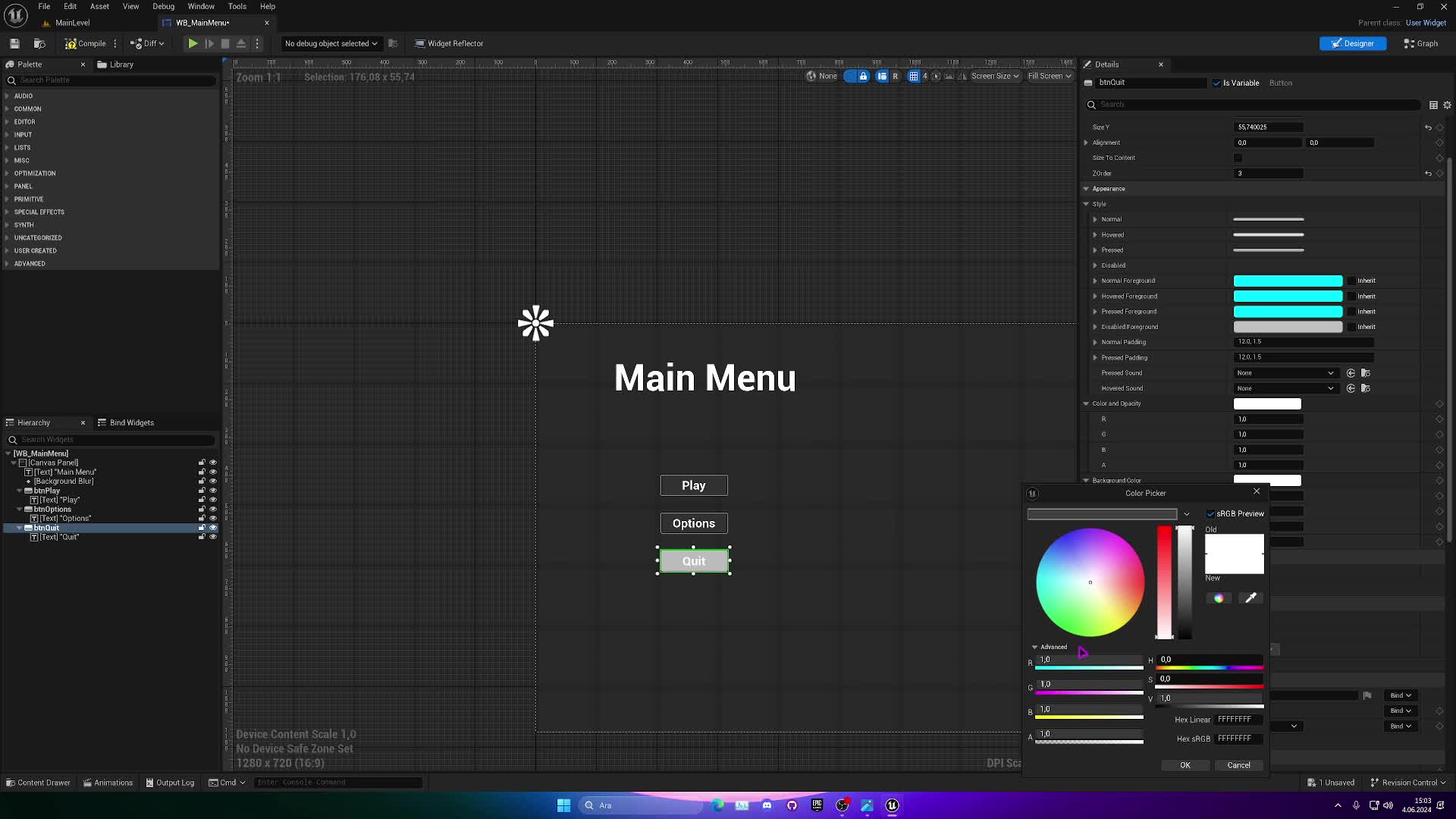The width and height of the screenshot is (1456, 819).
Task: Toggle visibility eye for btnOptions
Action: click(x=213, y=509)
